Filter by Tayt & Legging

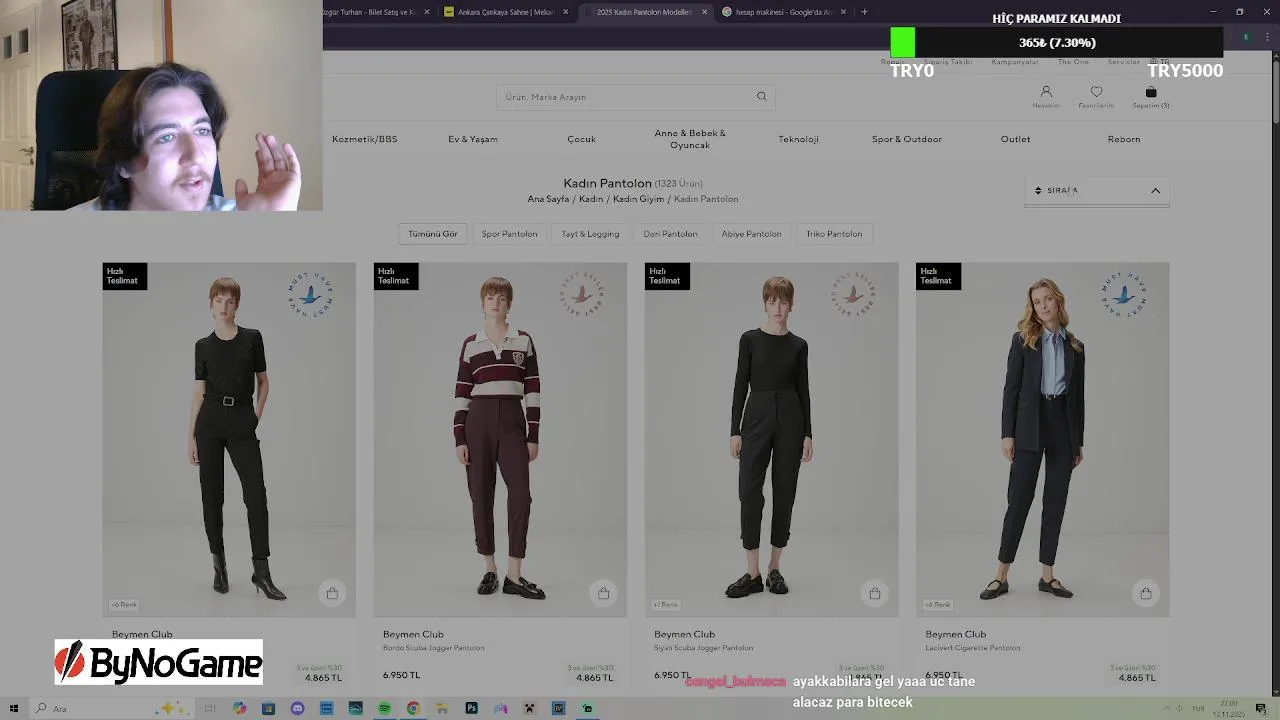(590, 234)
